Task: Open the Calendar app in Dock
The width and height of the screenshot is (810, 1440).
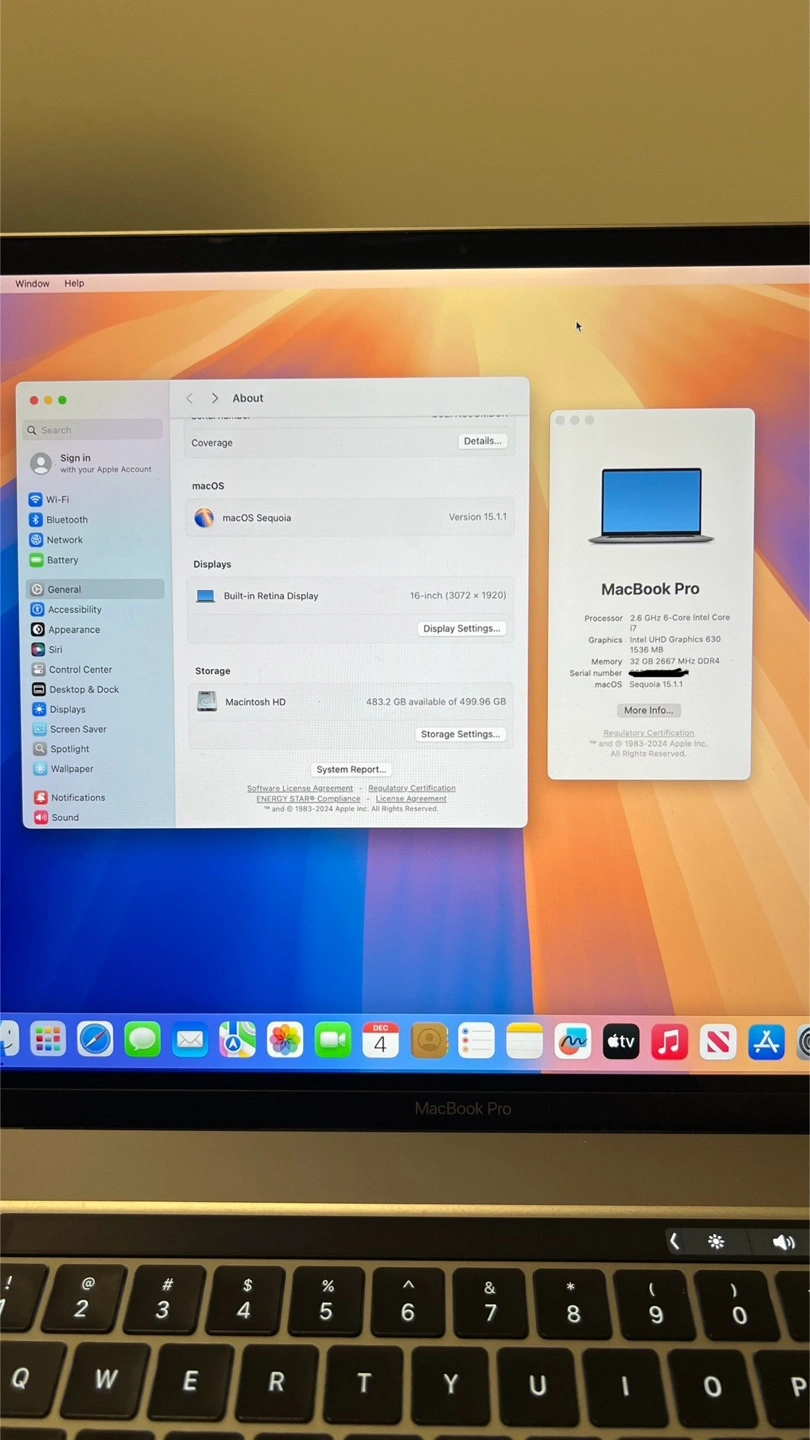Action: point(380,1041)
